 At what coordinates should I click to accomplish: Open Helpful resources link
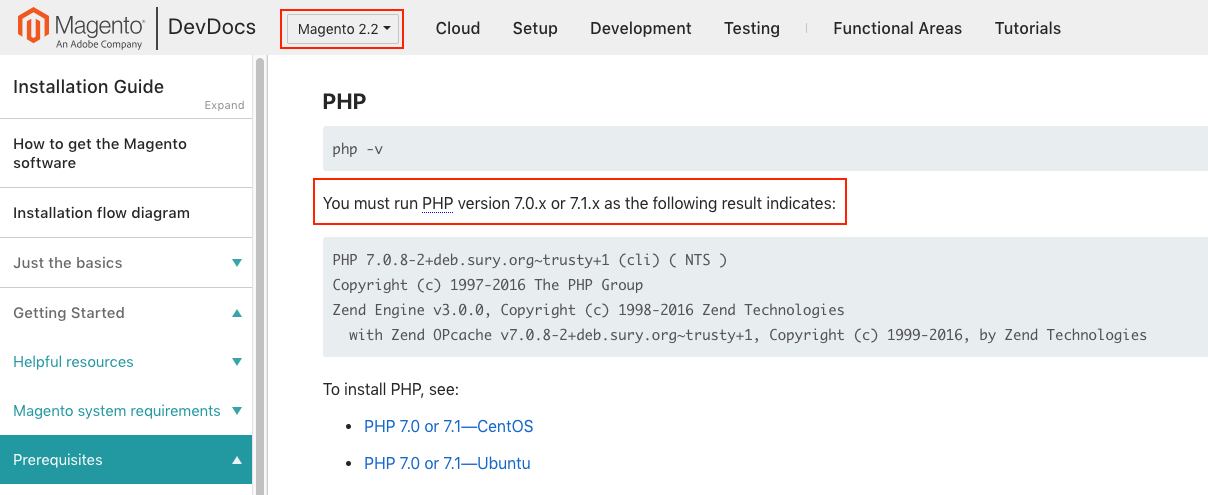tap(73, 362)
